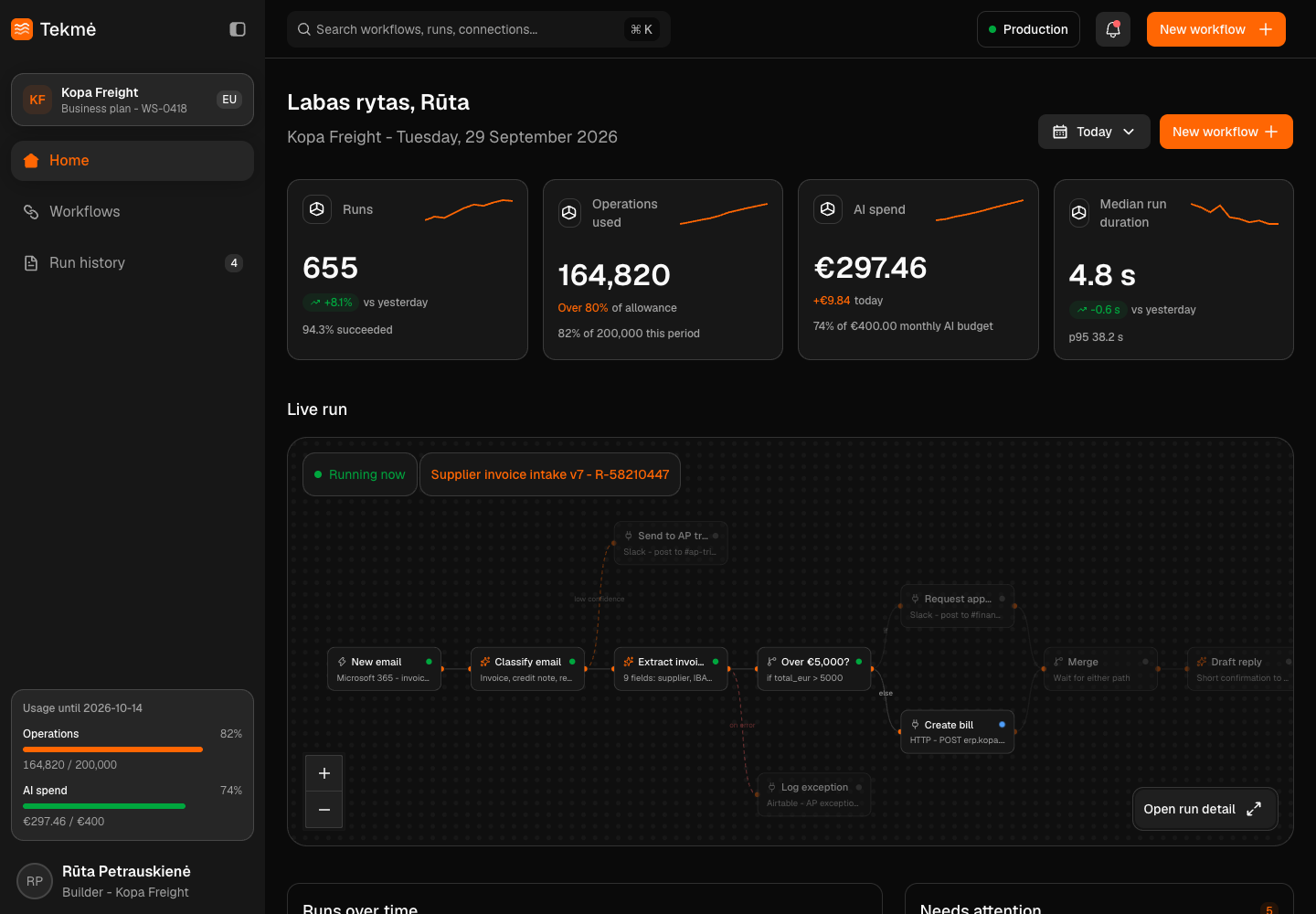Zoom out the live run canvas
The width and height of the screenshot is (1316, 914).
[x=324, y=810]
